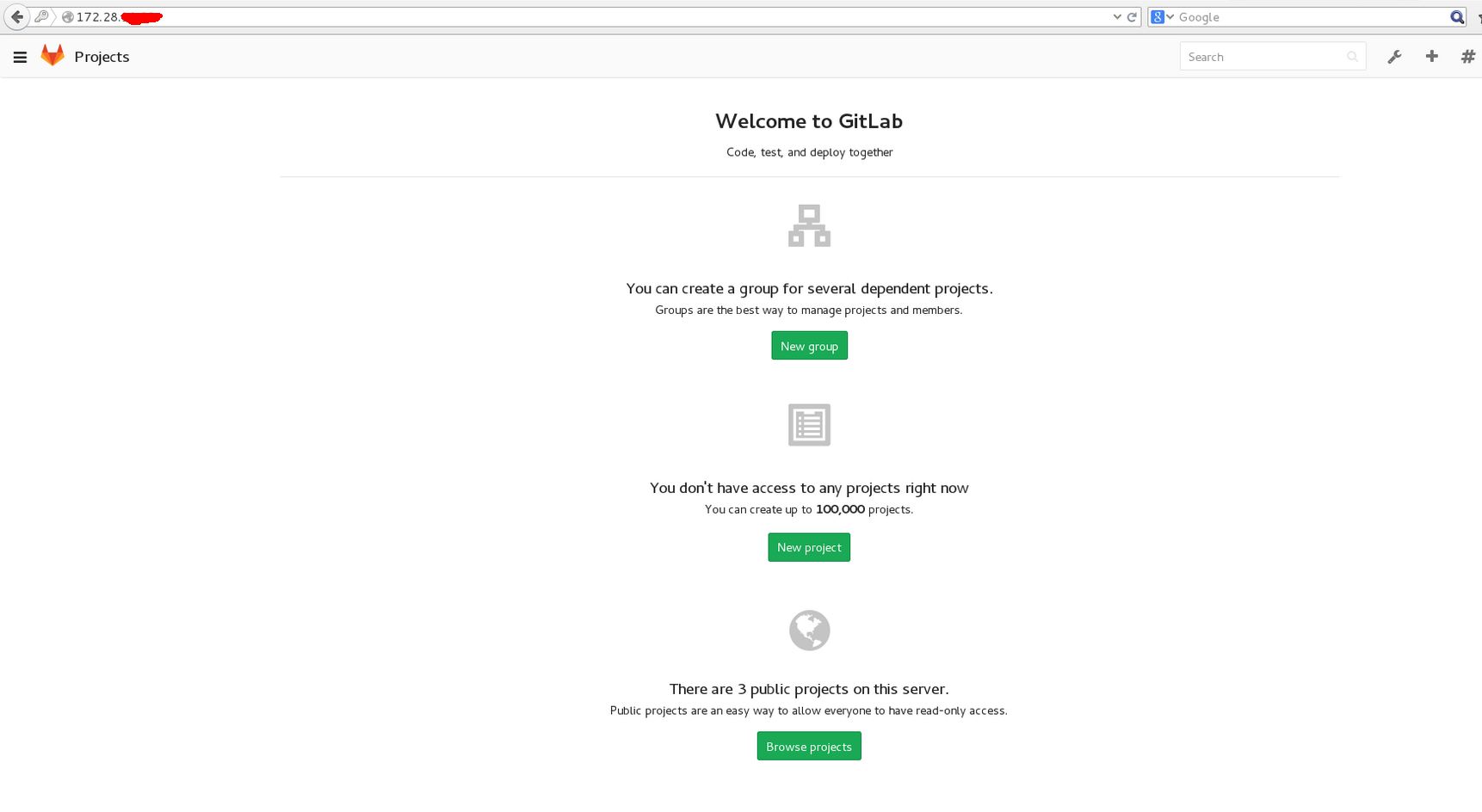Click the plus new project icon
The image size is (1482, 812).
1432,56
